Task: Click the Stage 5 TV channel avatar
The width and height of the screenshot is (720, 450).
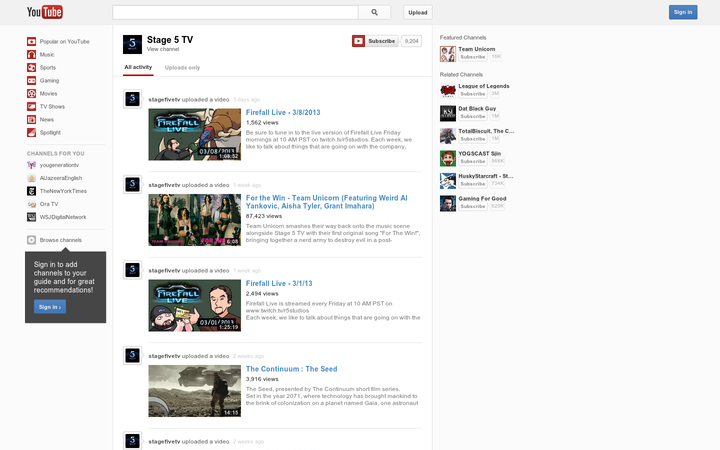Action: [132, 44]
